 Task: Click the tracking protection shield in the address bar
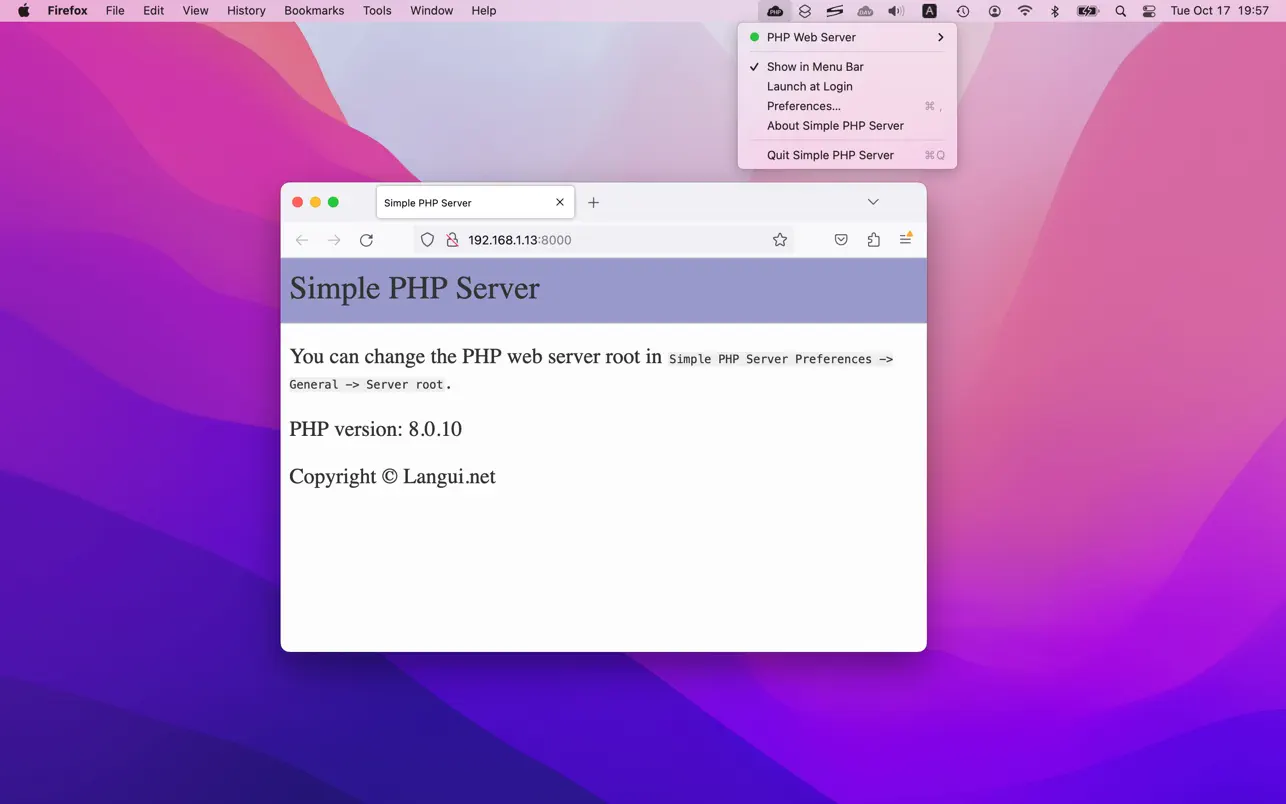[427, 240]
